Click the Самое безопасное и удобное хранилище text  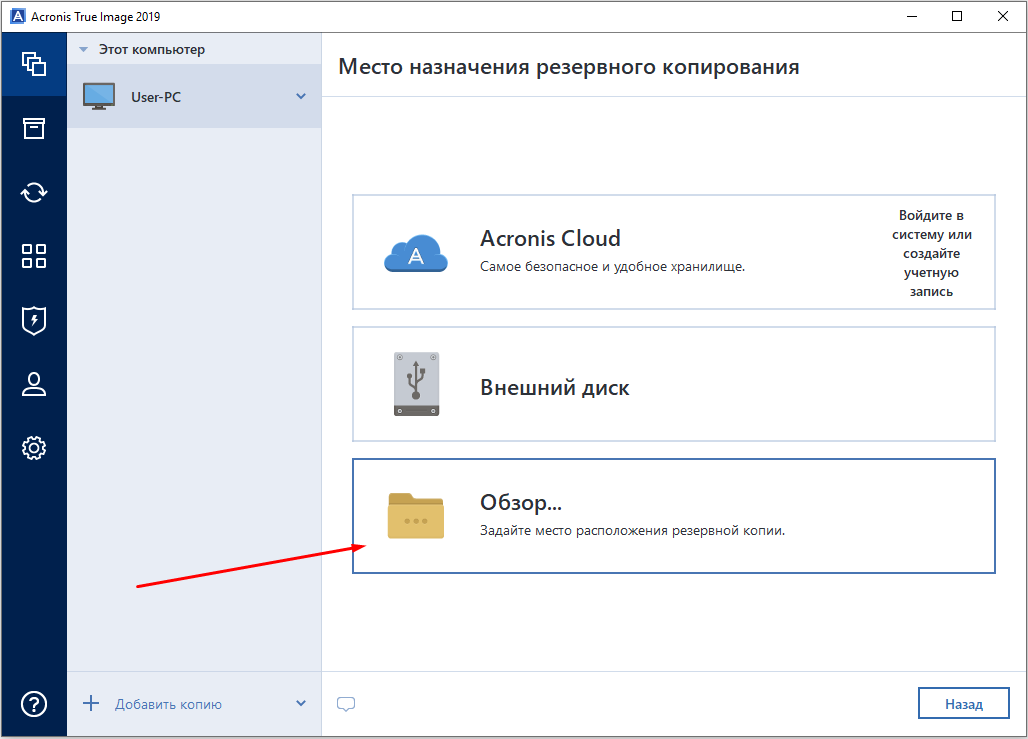612,267
